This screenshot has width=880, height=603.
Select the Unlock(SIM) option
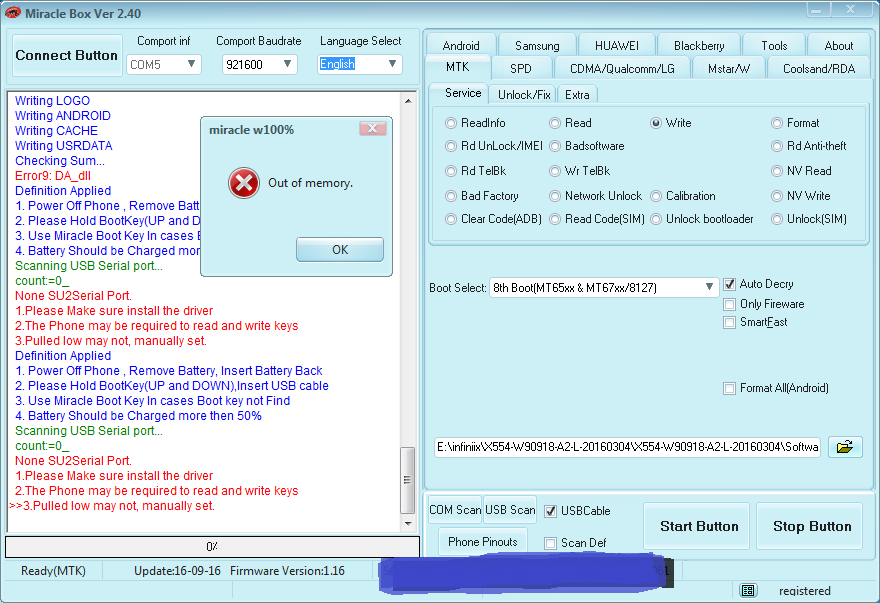(x=777, y=219)
